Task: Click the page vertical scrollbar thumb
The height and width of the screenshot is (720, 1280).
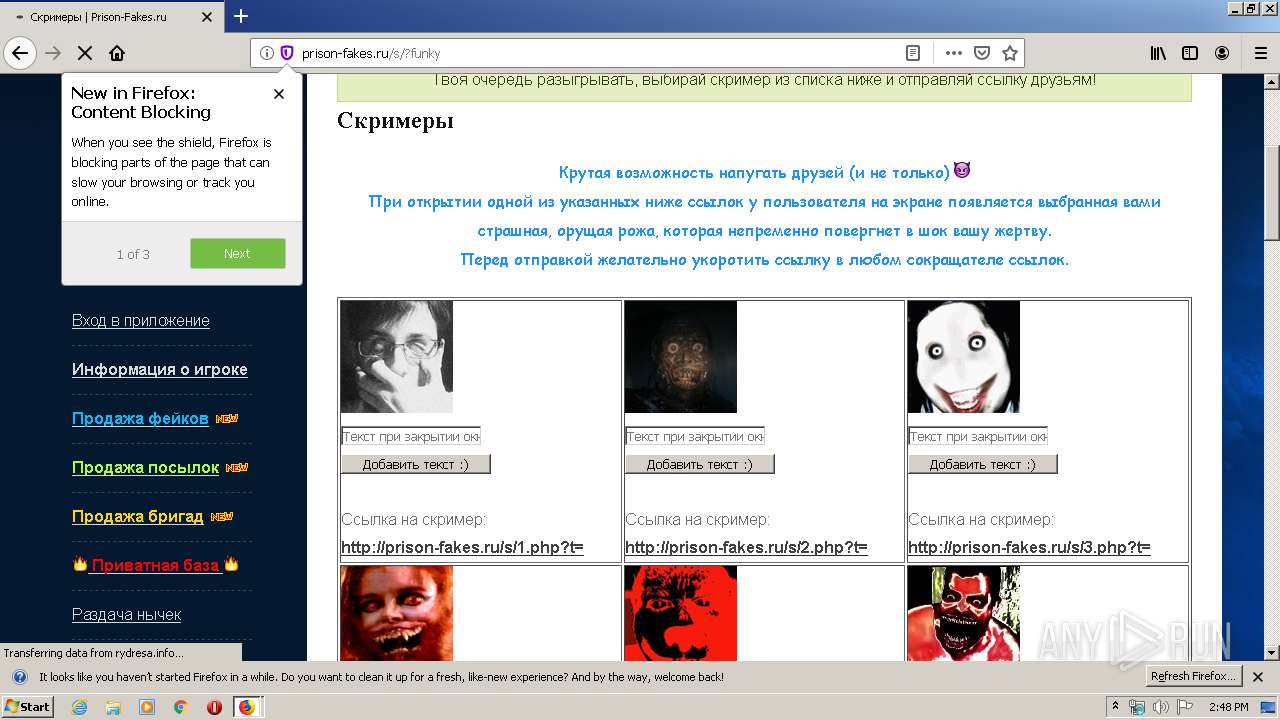Action: pyautogui.click(x=1272, y=194)
